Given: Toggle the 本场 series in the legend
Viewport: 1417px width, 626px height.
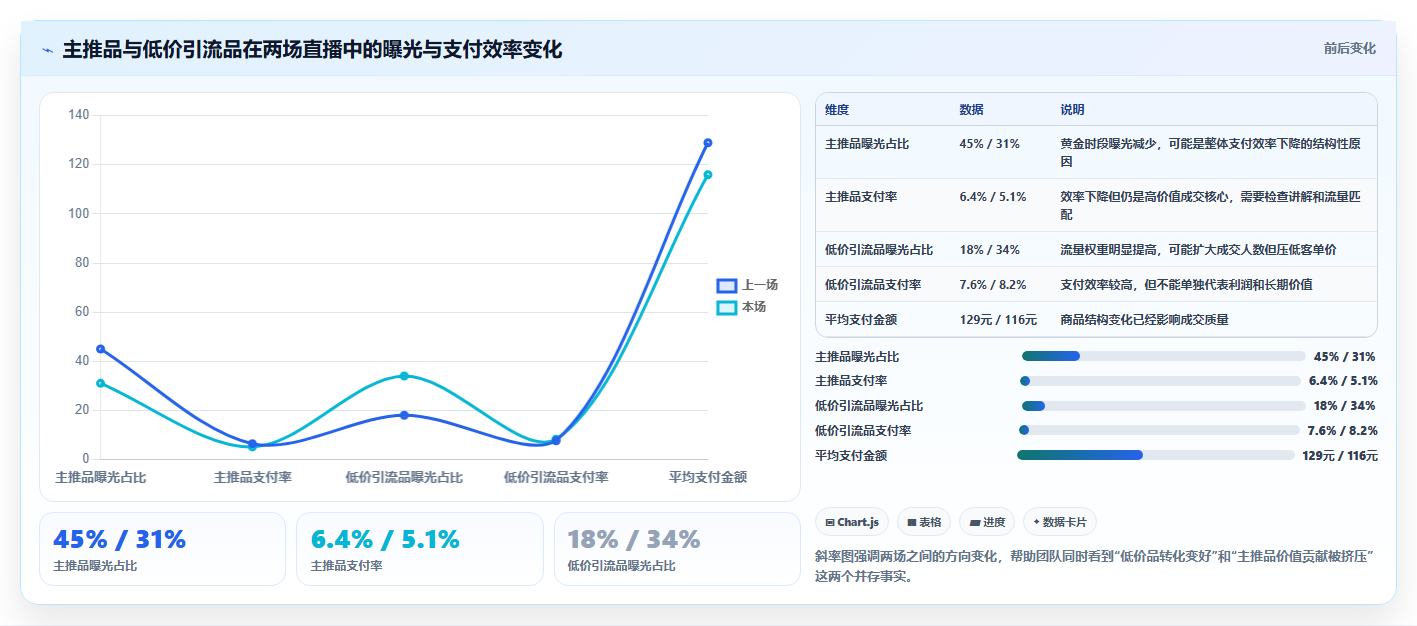Looking at the screenshot, I should point(742,307).
